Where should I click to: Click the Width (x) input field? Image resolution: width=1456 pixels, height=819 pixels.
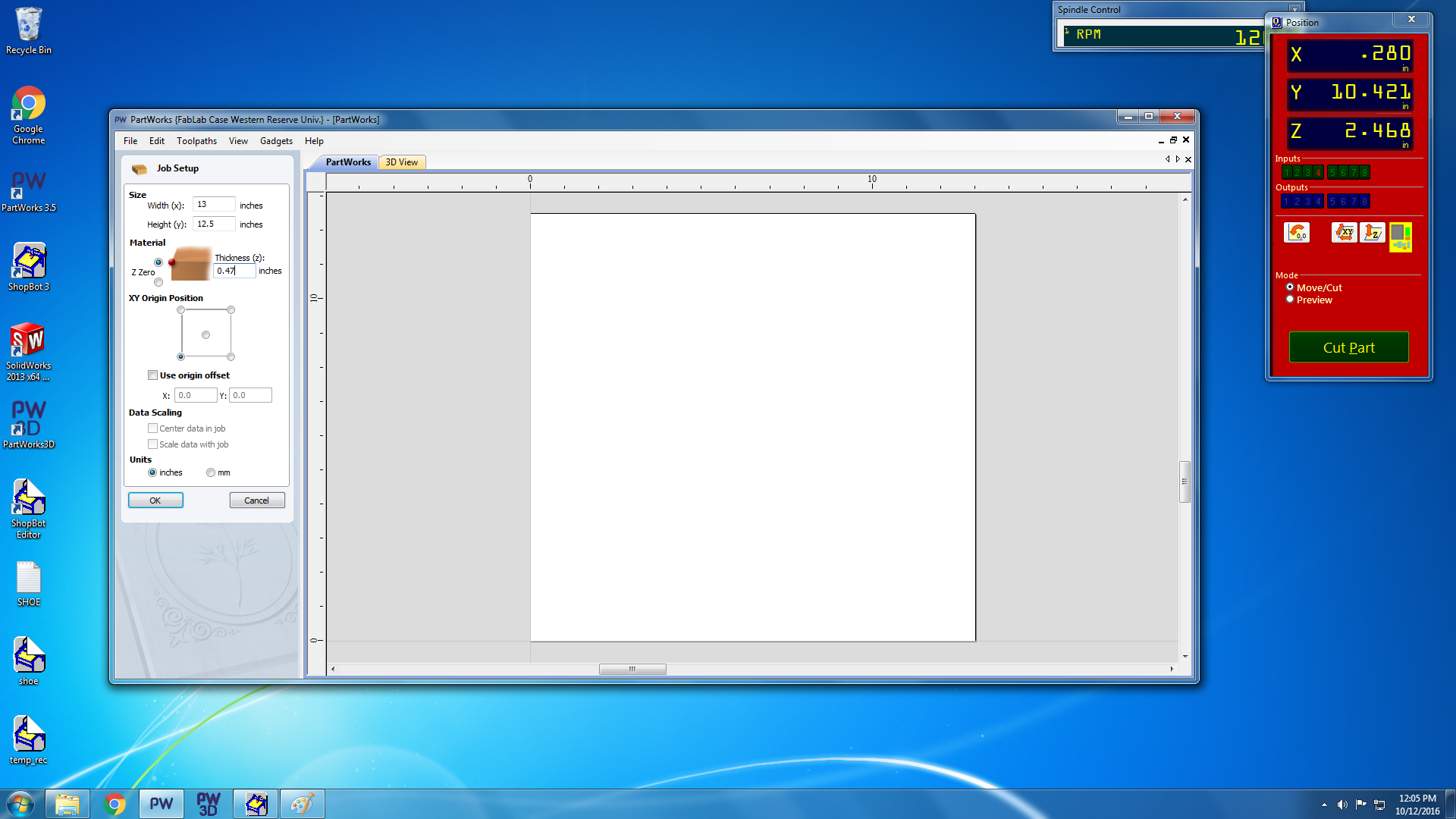coord(214,205)
